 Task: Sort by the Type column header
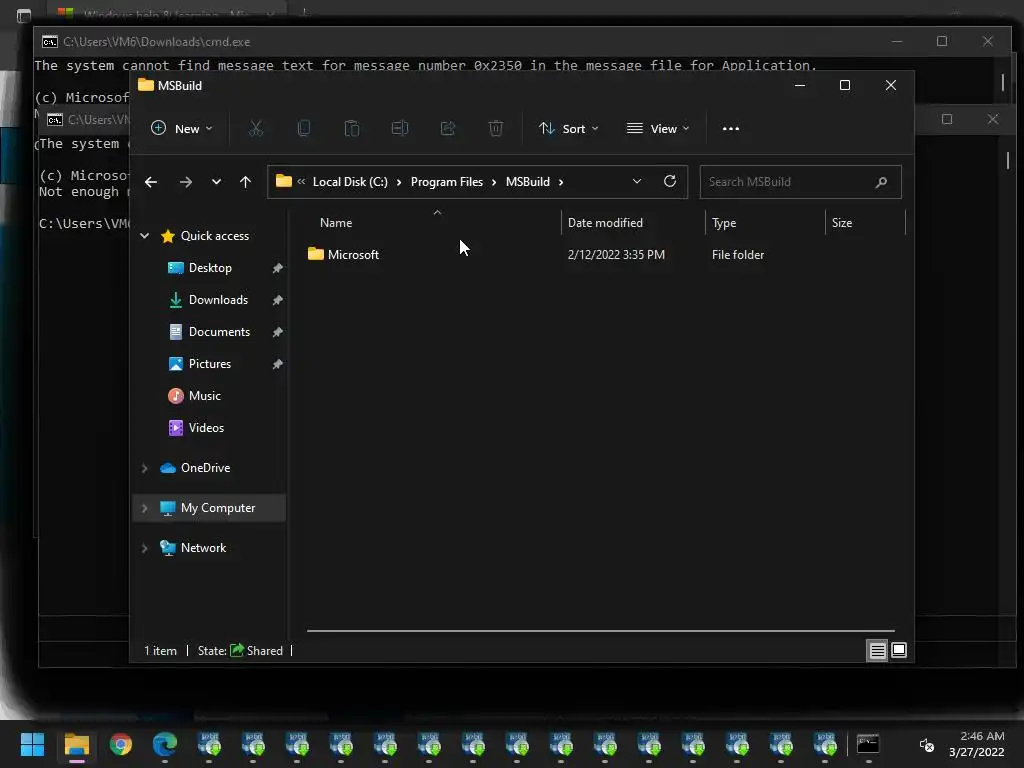tap(724, 223)
